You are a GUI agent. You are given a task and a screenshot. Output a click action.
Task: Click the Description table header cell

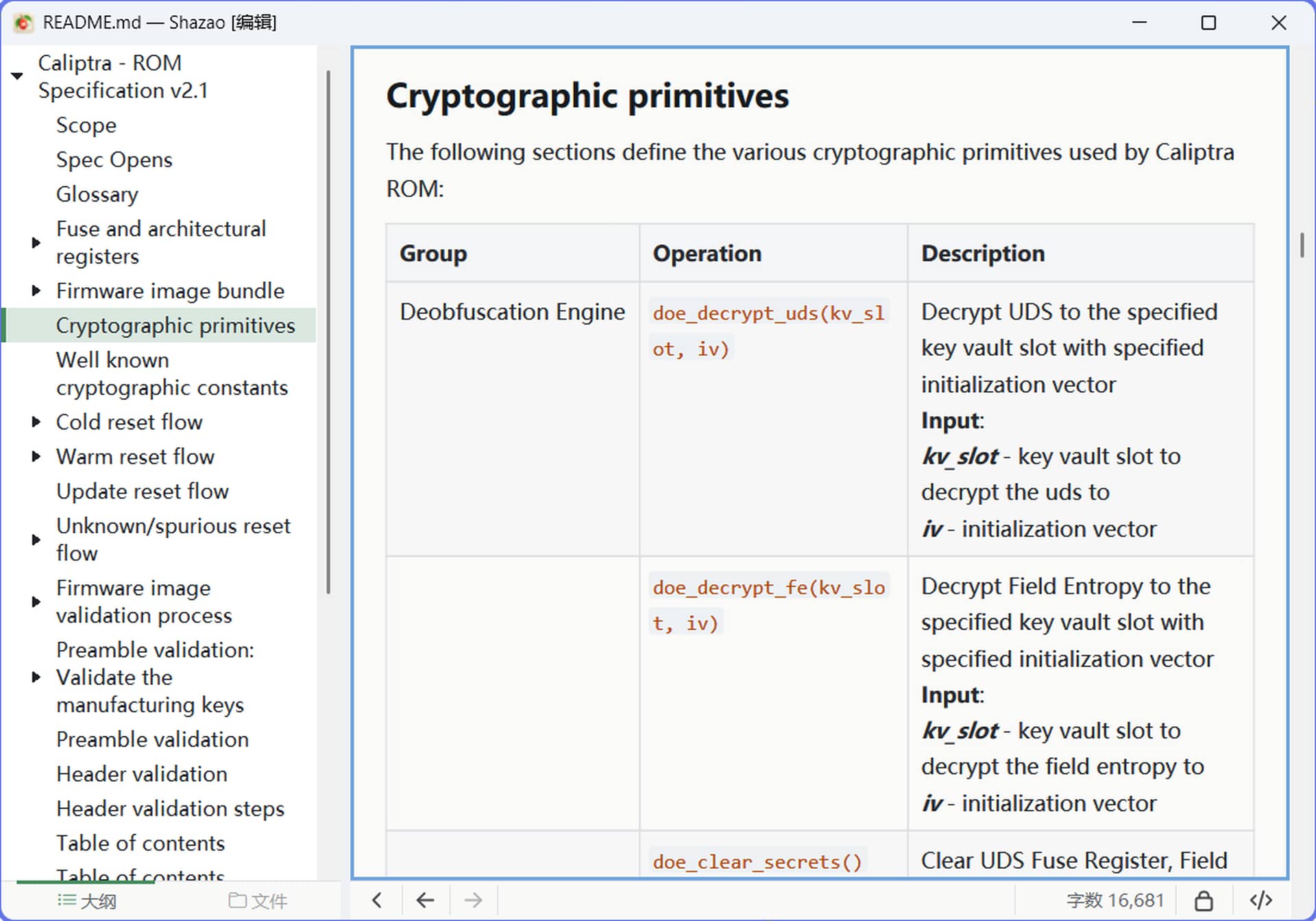1081,253
